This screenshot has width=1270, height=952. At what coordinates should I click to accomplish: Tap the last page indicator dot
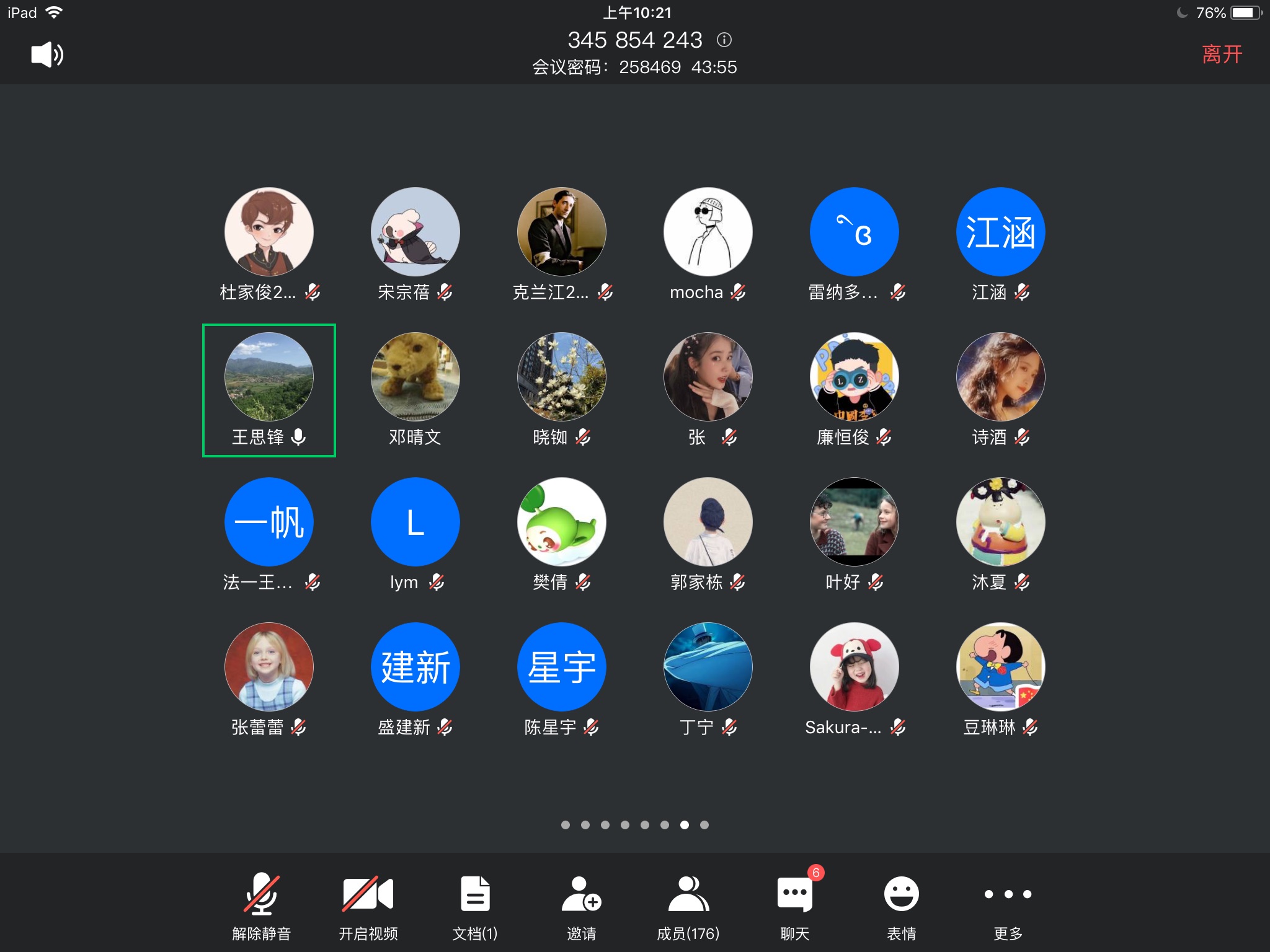(x=704, y=825)
